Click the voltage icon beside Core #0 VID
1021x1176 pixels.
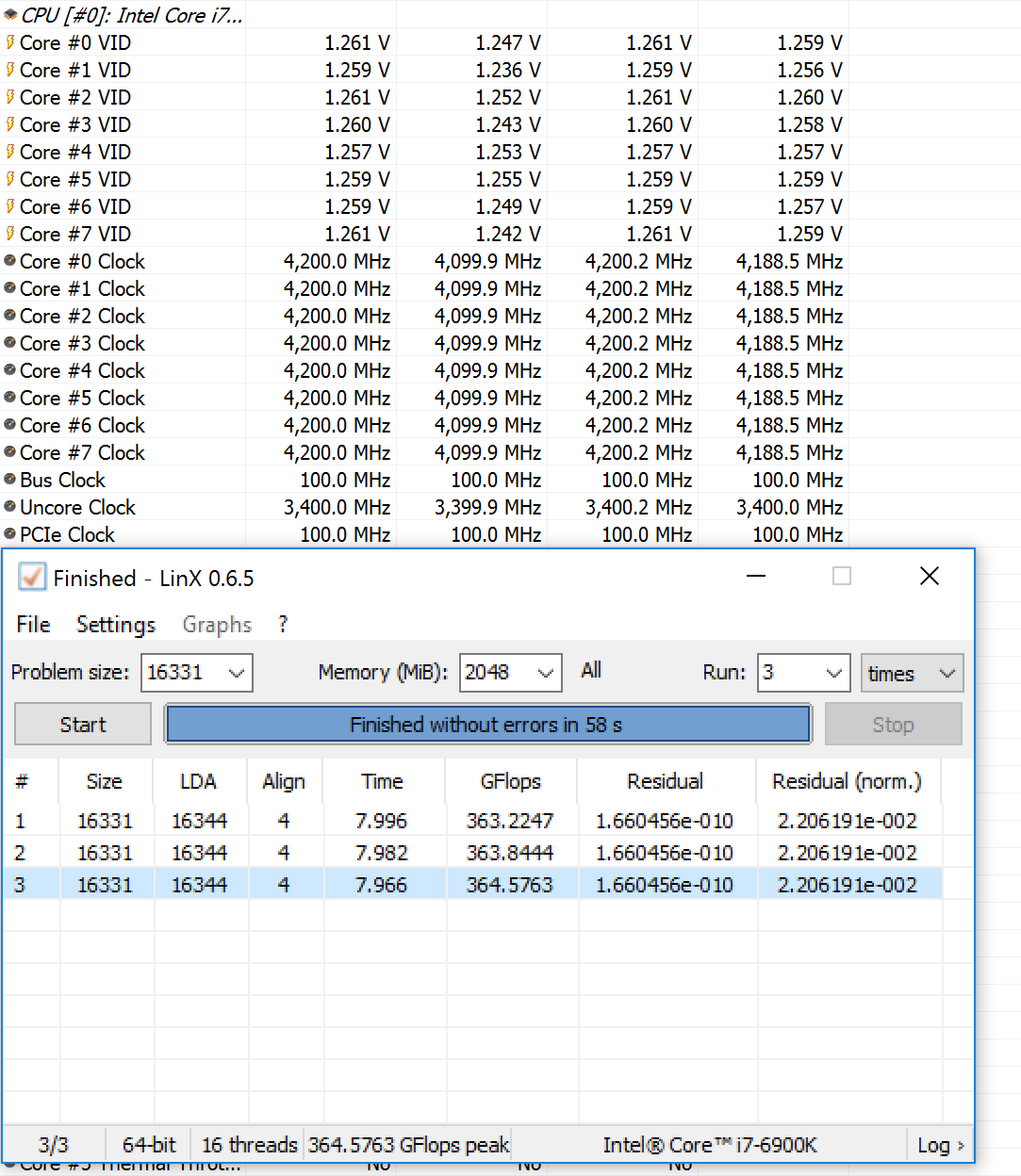click(10, 42)
